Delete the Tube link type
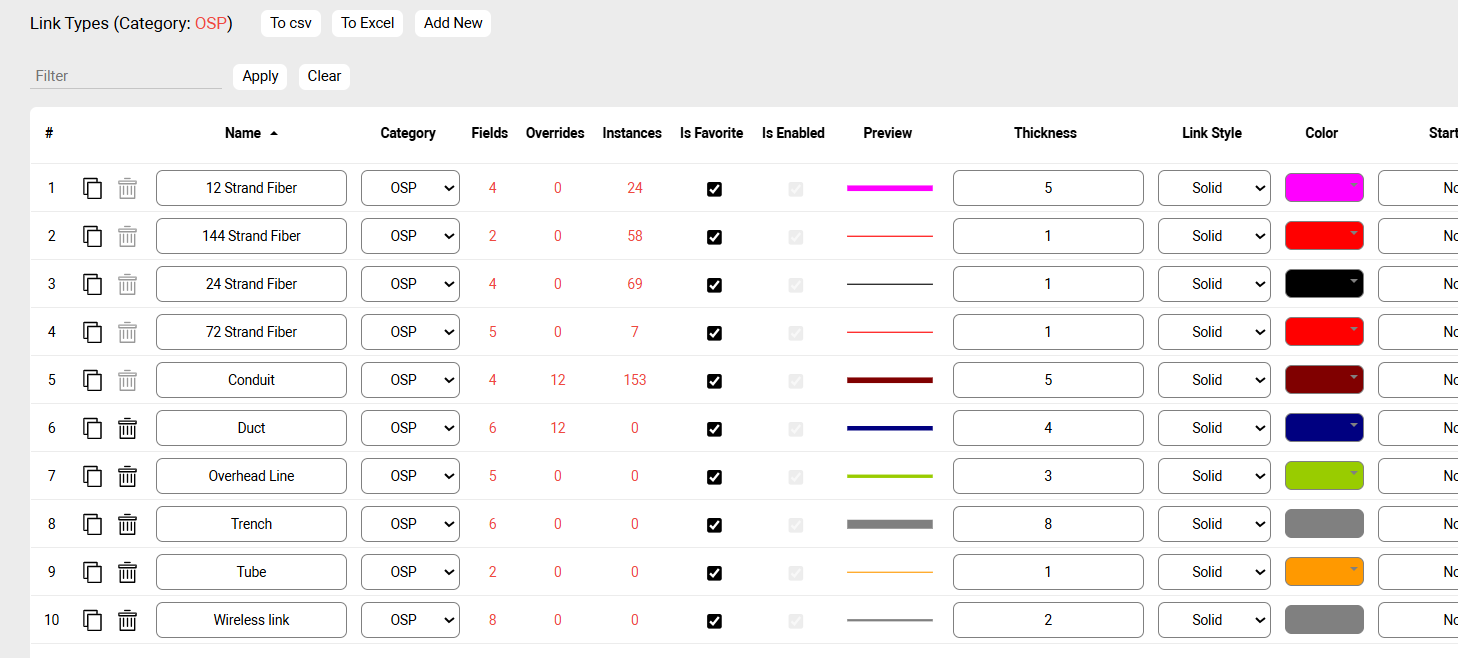 tap(127, 572)
